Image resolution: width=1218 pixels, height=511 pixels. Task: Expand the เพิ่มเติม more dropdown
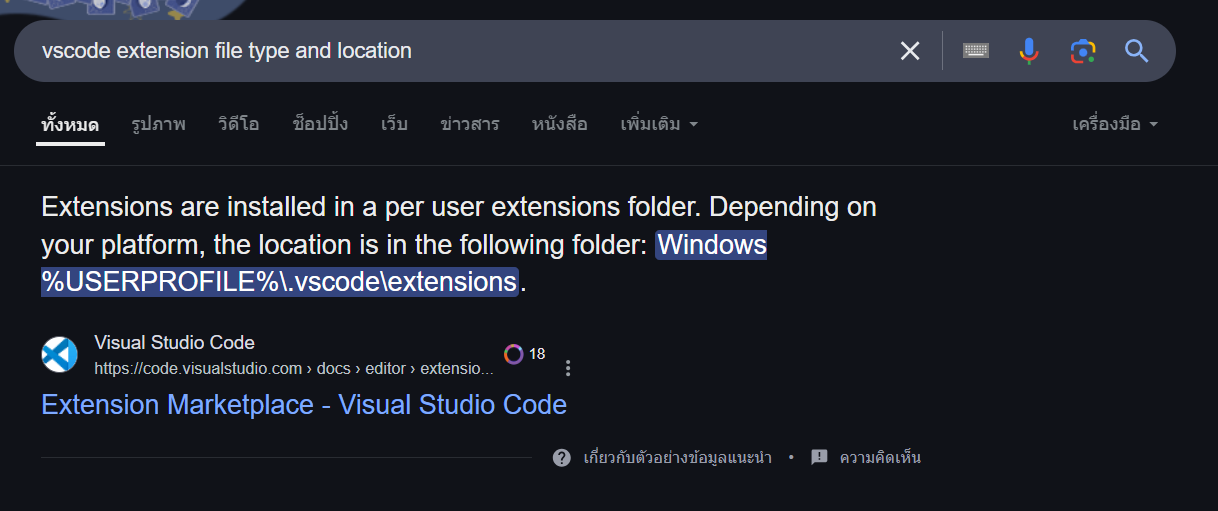(x=659, y=125)
